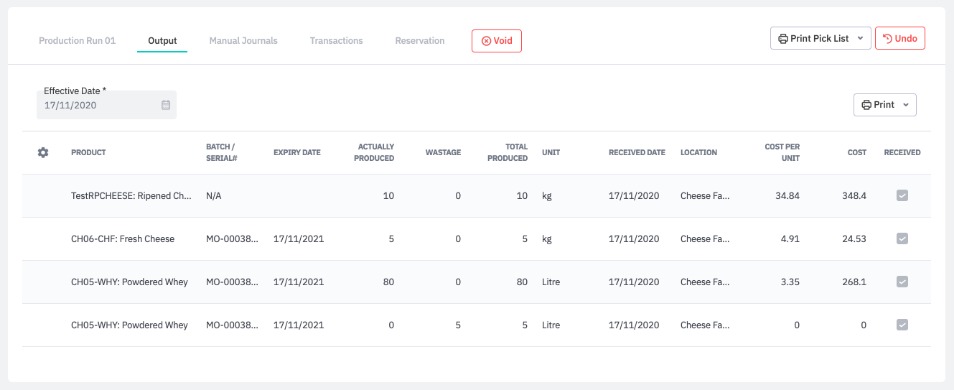Expand the Print dropdown chevron
The width and height of the screenshot is (954, 390).
(x=905, y=105)
